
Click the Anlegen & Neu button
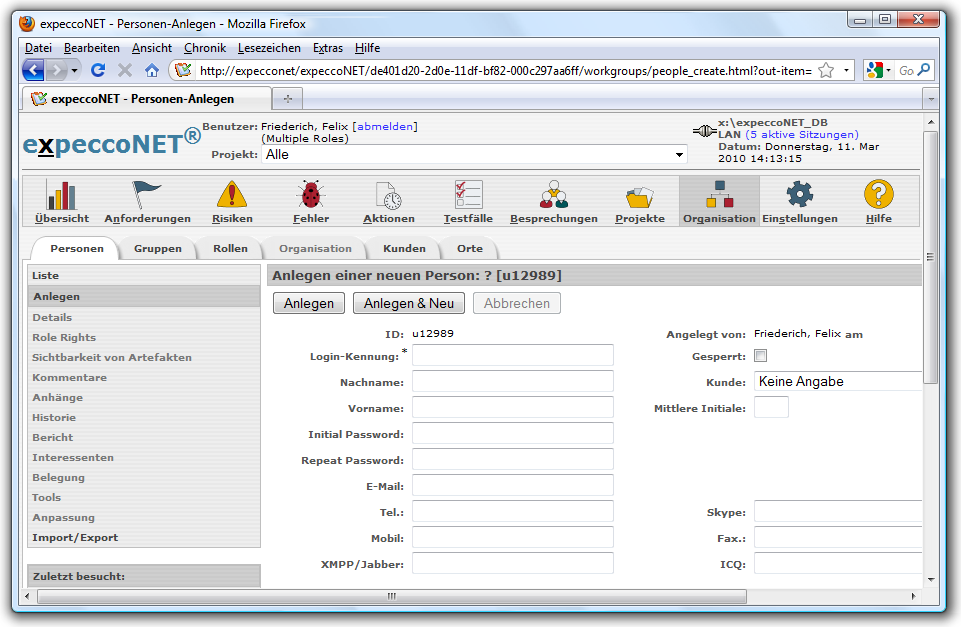pos(409,303)
